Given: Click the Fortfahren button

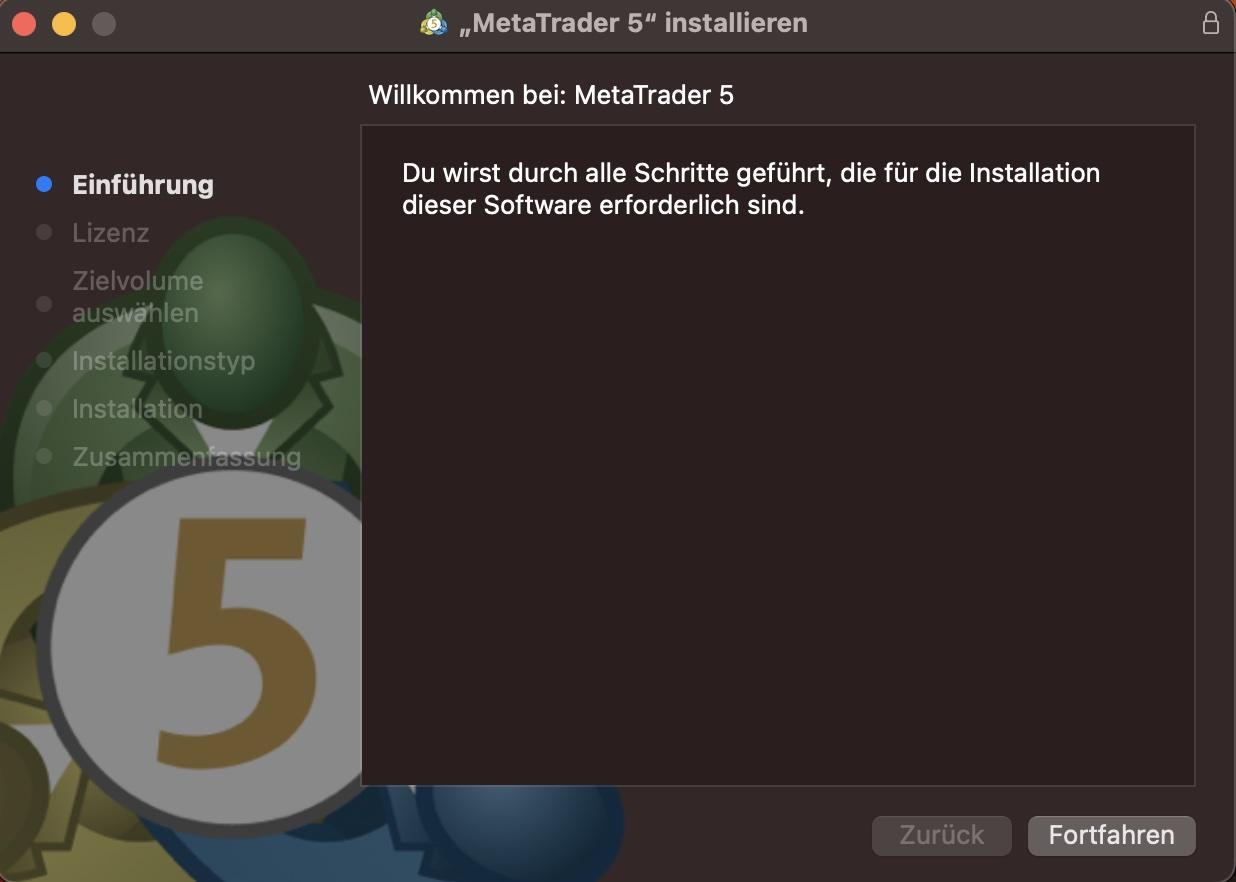Looking at the screenshot, I should (x=1111, y=835).
